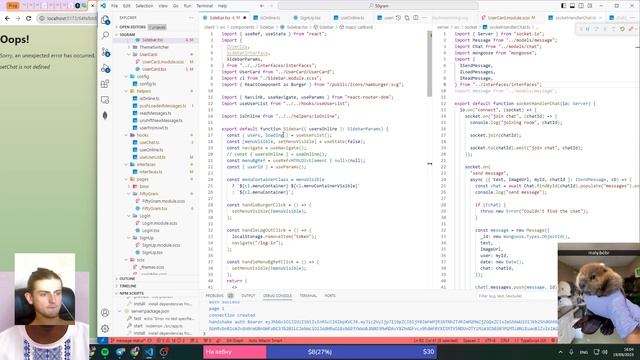This screenshot has height=360, width=640.
Task: Click the debug console filter input
Action: [516, 296]
